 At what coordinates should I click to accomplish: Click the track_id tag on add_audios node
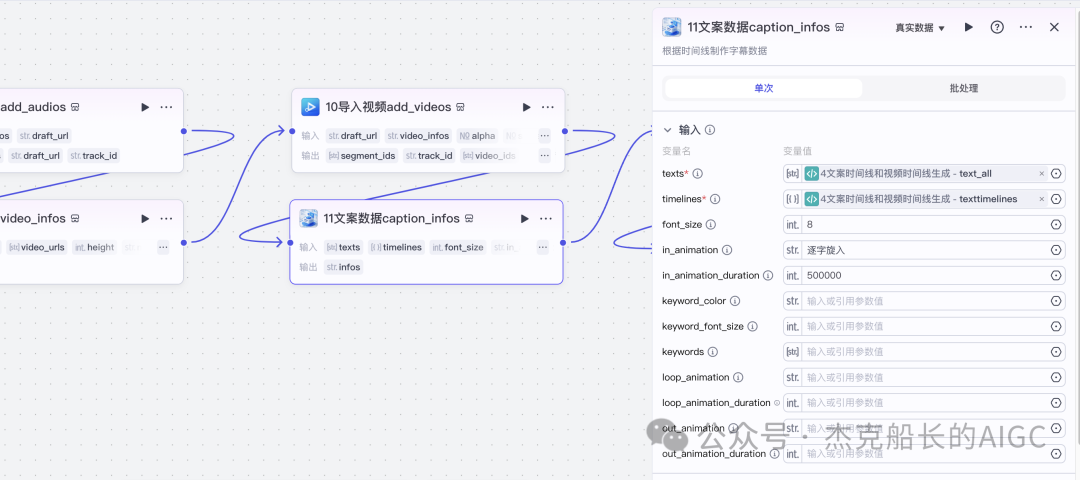[x=94, y=156]
